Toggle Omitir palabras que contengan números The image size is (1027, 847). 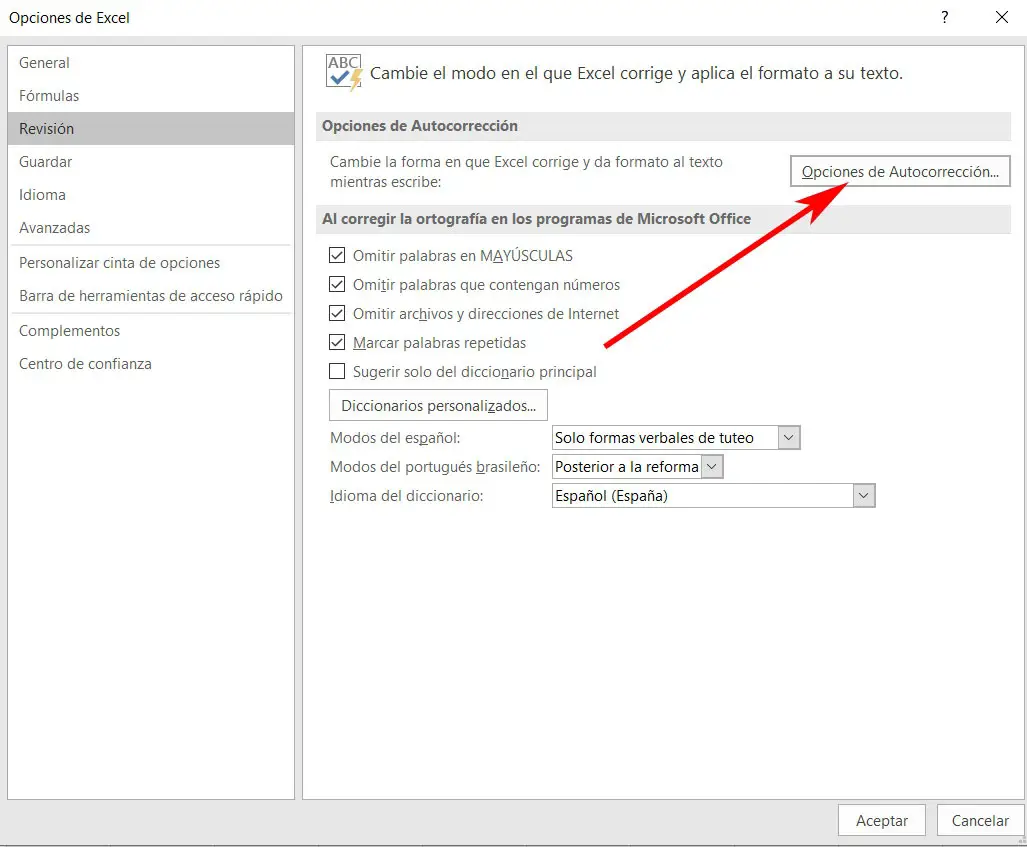tap(337, 284)
